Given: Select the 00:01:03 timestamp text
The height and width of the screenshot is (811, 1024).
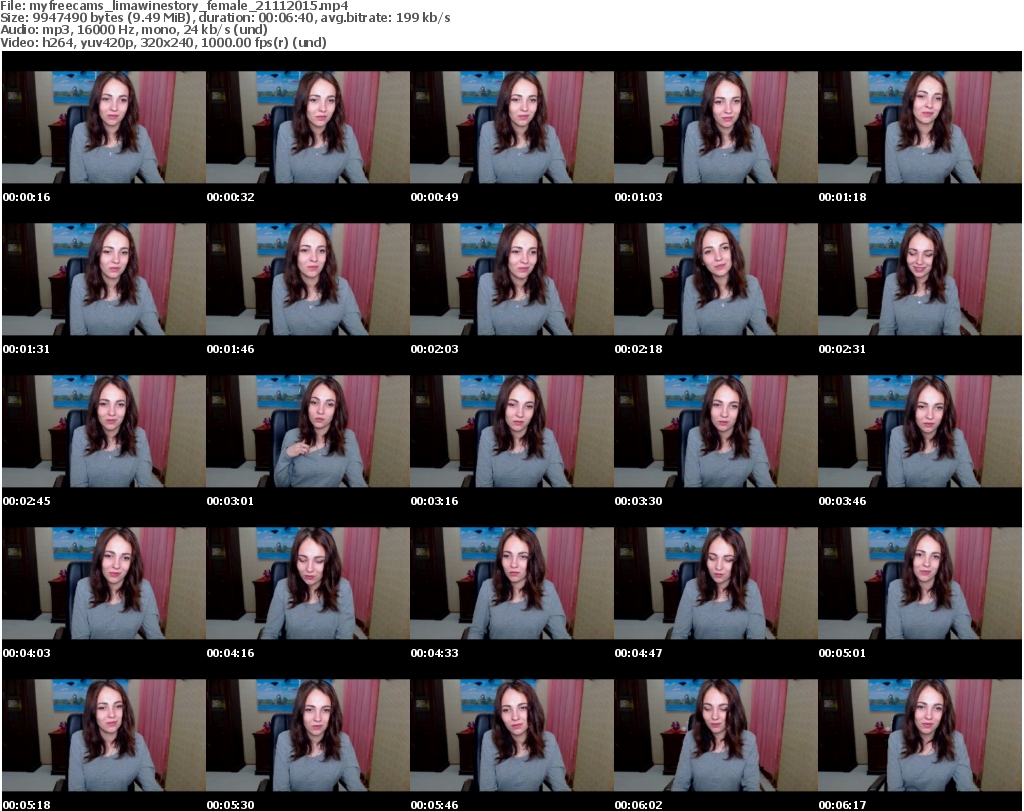Looking at the screenshot, I should [639, 197].
